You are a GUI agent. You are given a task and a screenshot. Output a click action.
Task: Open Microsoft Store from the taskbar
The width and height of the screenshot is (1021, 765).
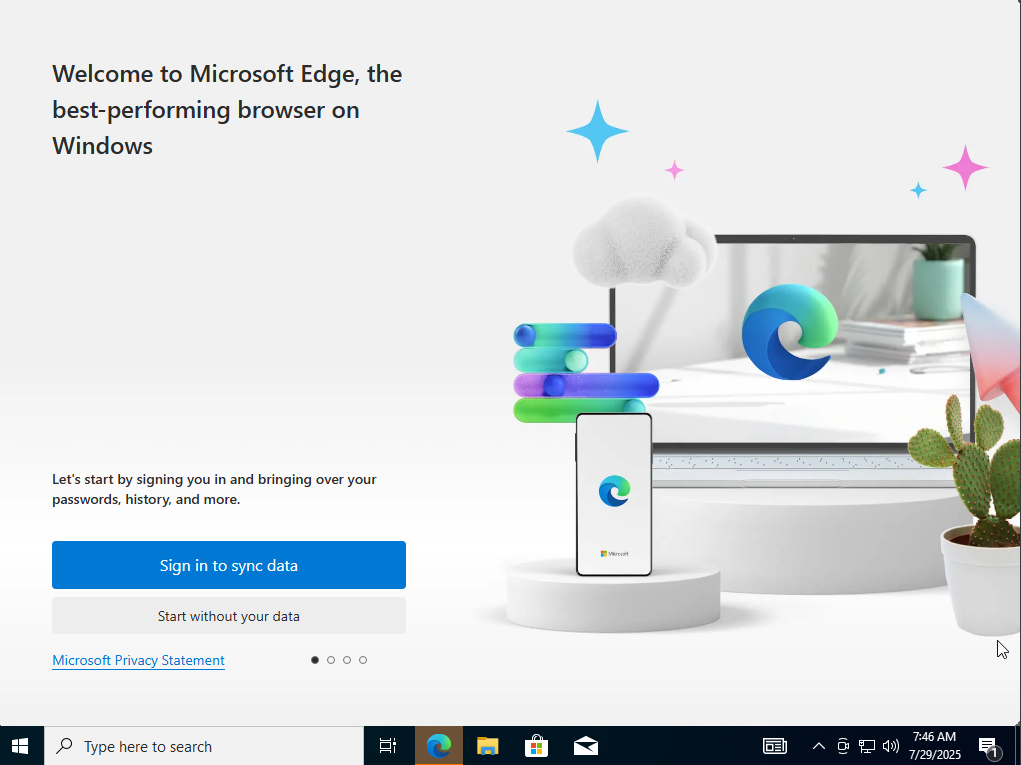point(537,746)
